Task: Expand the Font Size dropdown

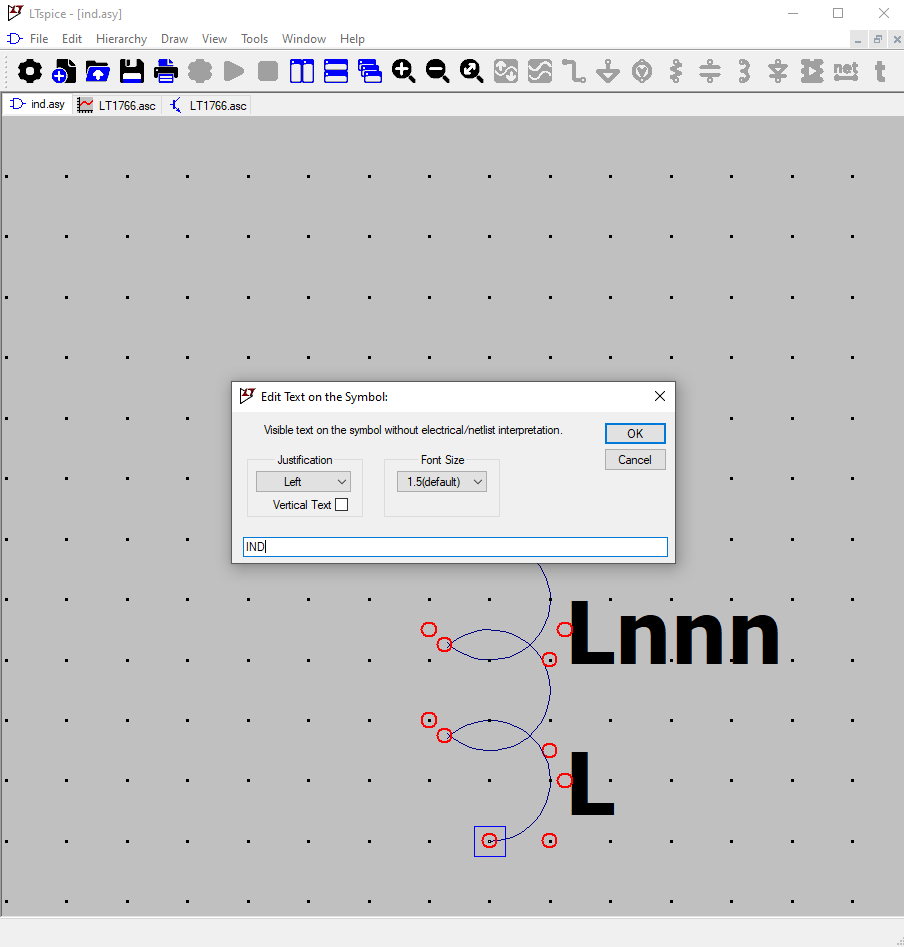Action: click(x=441, y=482)
